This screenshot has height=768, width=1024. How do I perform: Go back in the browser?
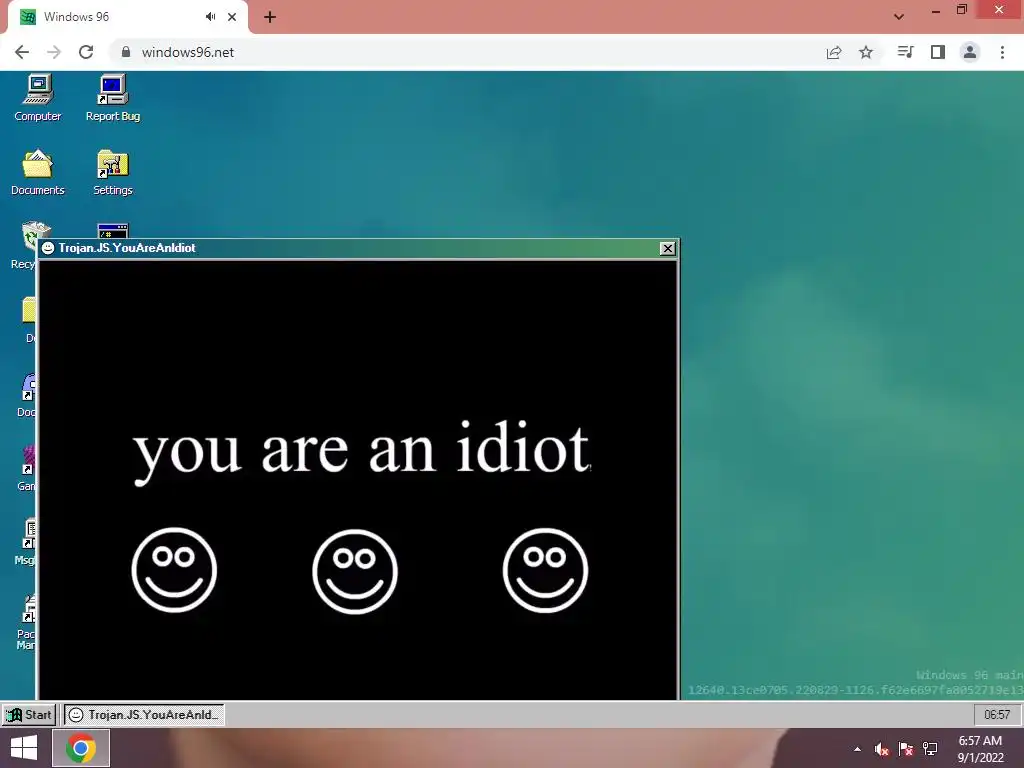[22, 52]
